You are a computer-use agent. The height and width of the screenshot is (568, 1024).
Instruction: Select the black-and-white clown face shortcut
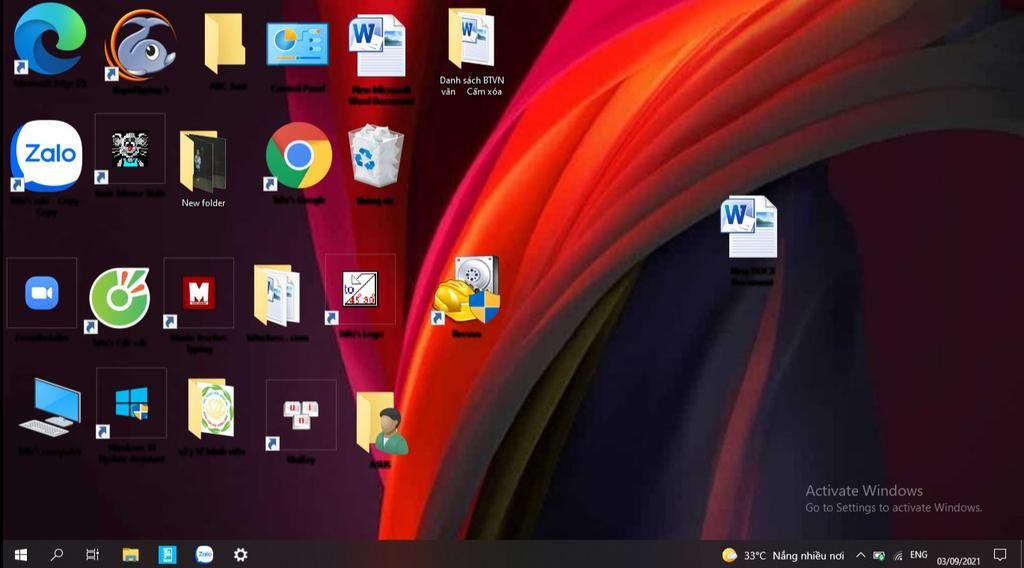point(129,149)
